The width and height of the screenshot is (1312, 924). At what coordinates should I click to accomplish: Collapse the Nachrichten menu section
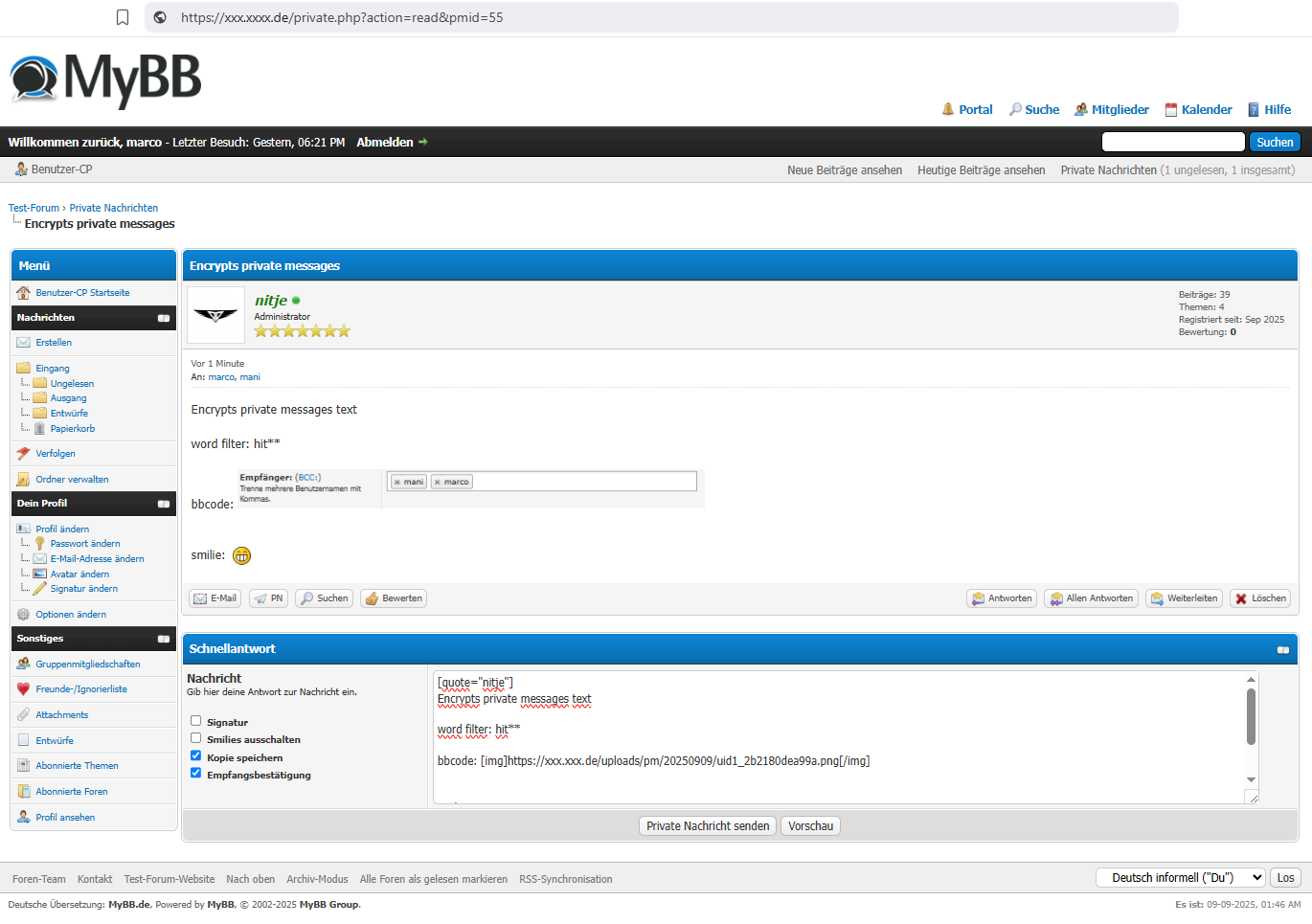164,318
